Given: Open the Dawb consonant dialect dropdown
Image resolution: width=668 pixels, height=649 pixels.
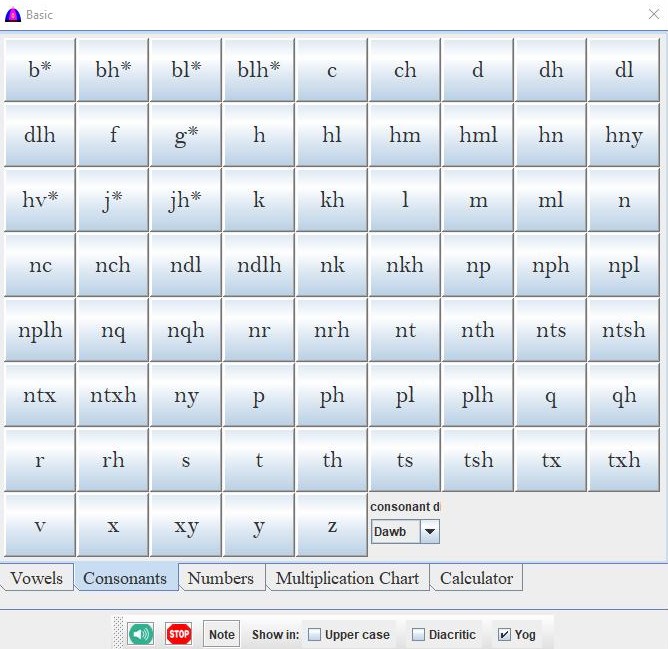Looking at the screenshot, I should (429, 532).
